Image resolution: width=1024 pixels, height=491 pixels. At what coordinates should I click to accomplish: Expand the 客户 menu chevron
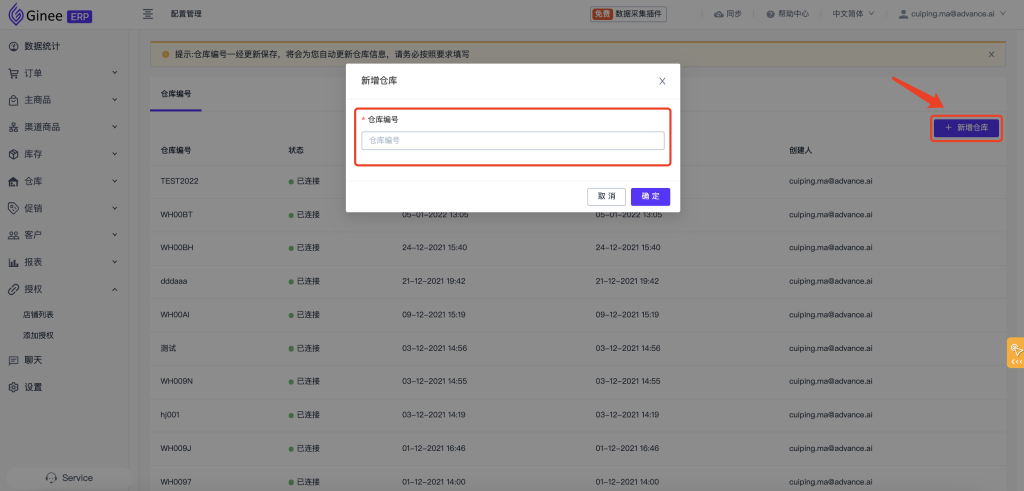(114, 234)
